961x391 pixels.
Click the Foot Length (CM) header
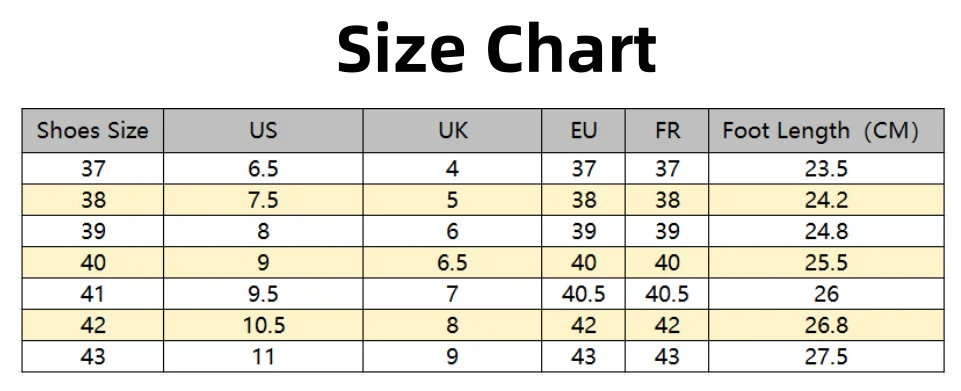point(826,131)
